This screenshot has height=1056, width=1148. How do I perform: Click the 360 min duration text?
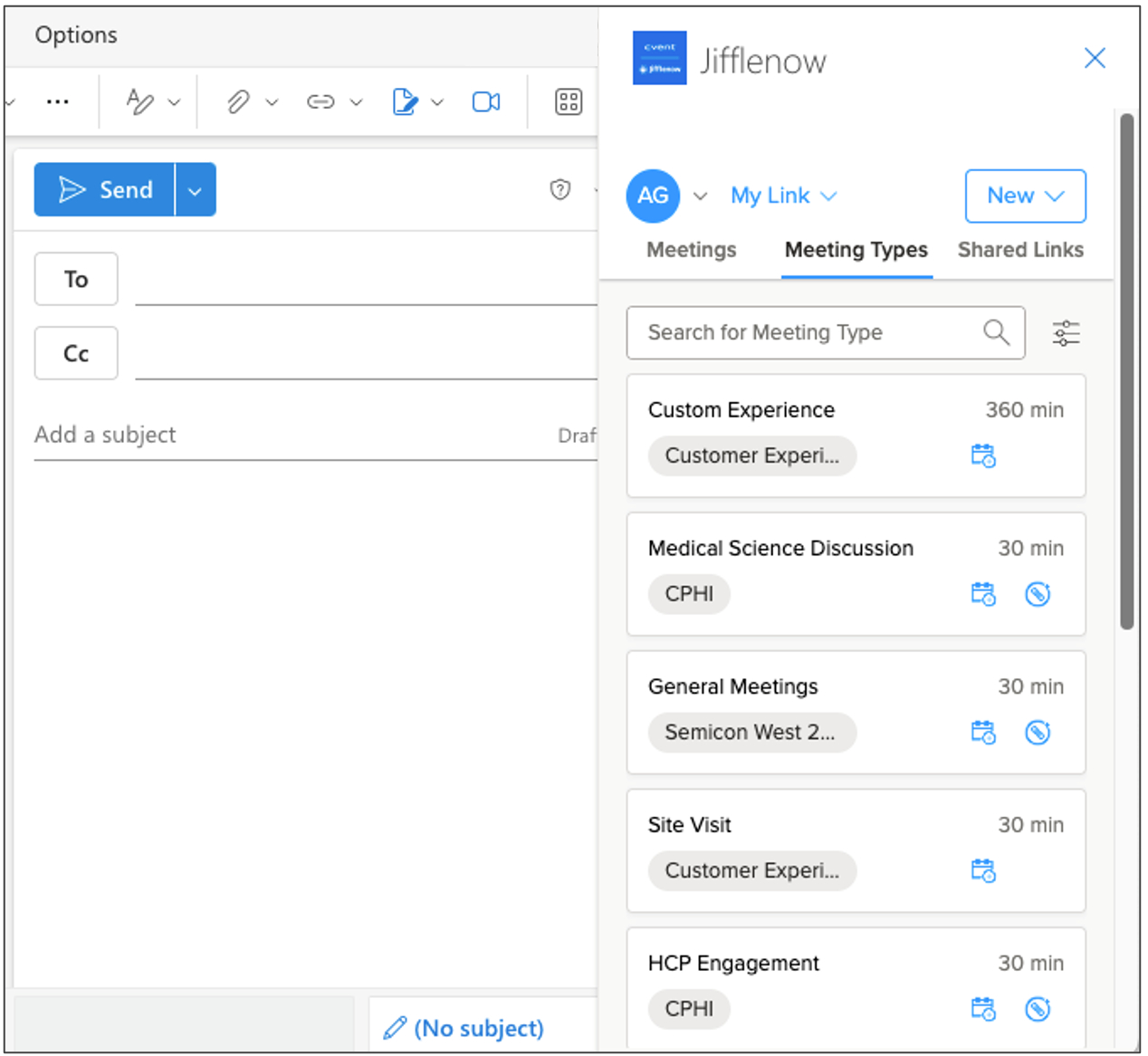[1025, 410]
